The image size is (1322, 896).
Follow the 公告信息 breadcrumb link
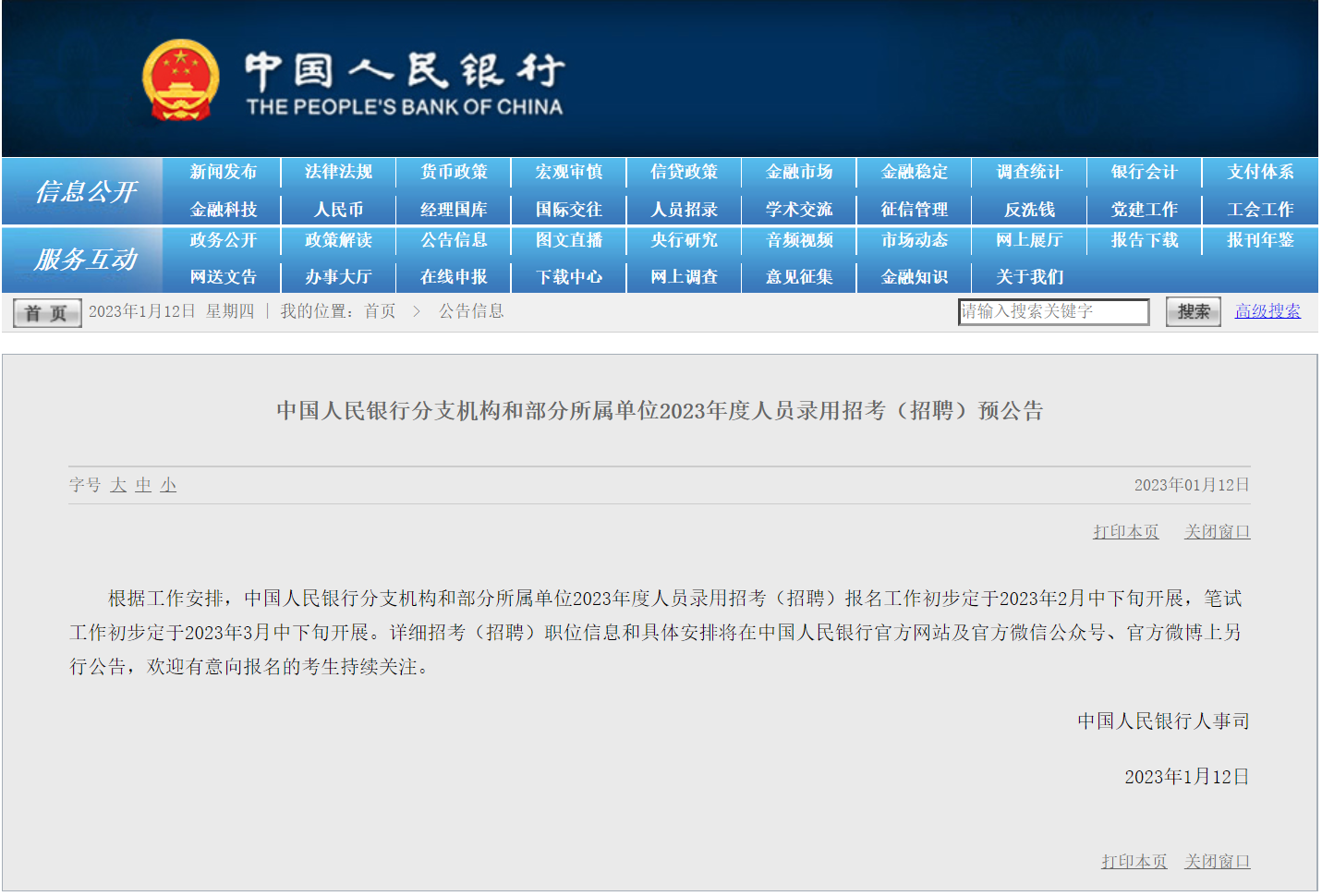471,311
